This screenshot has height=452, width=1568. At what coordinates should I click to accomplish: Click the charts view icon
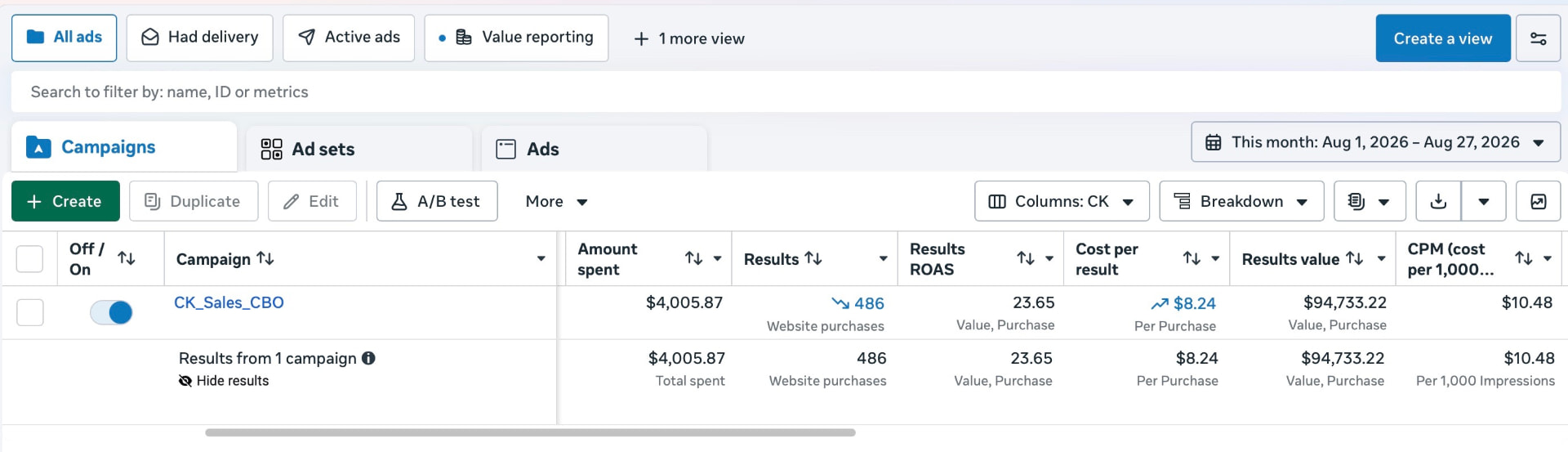1538,201
